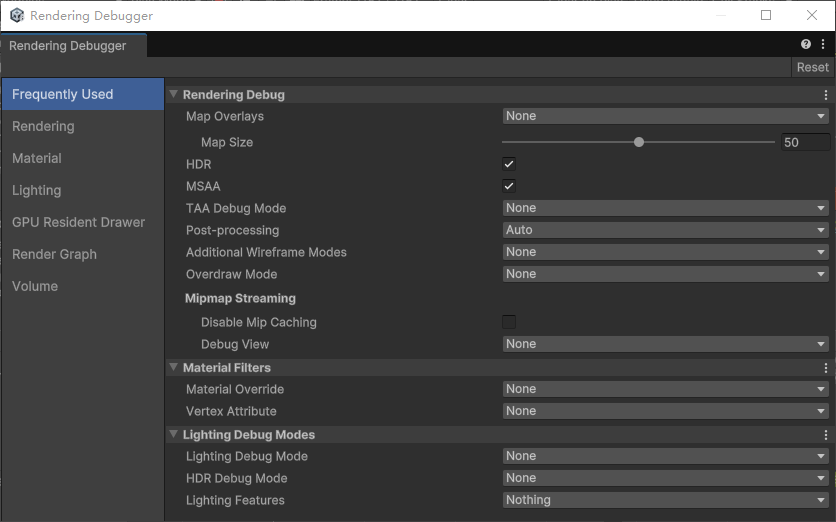Enable Disable Mip Caching checkbox

tap(509, 322)
